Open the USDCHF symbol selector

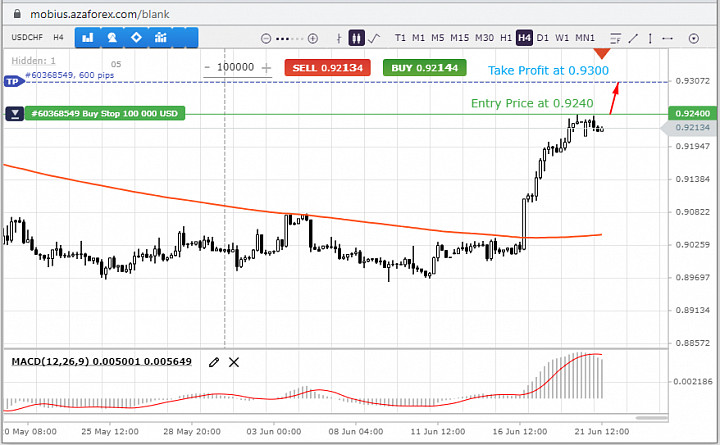tap(26, 37)
